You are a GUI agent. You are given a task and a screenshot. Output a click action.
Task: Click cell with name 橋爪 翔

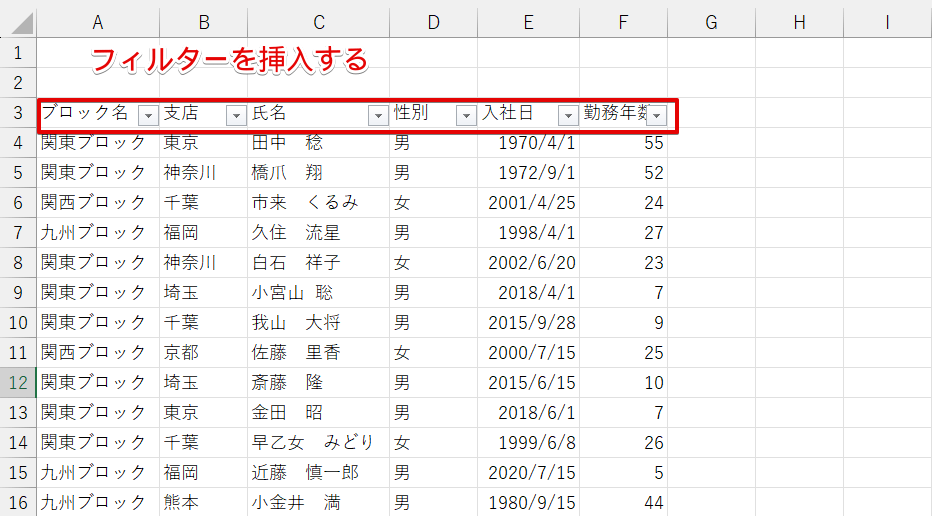[x=319, y=173]
